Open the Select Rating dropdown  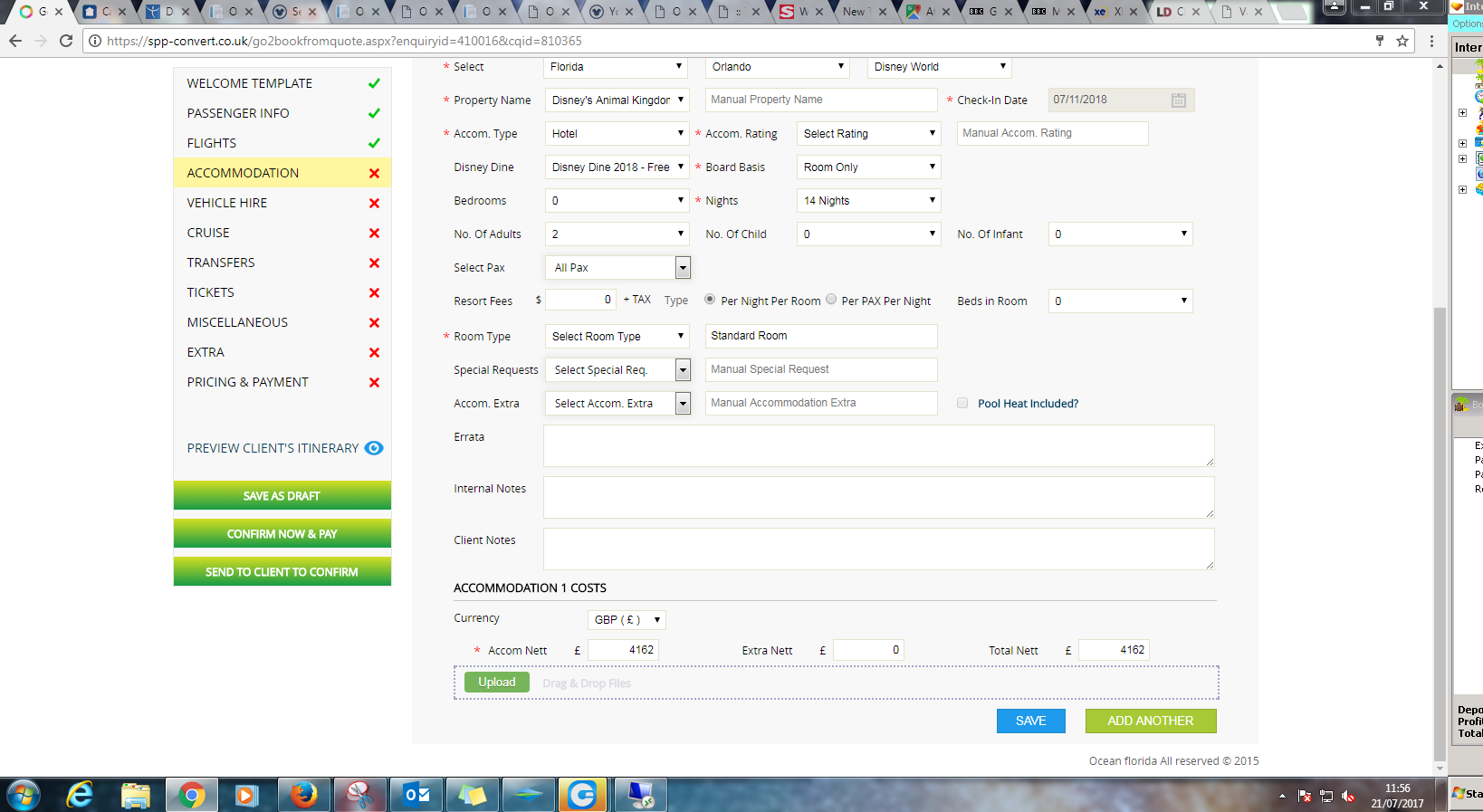(869, 134)
